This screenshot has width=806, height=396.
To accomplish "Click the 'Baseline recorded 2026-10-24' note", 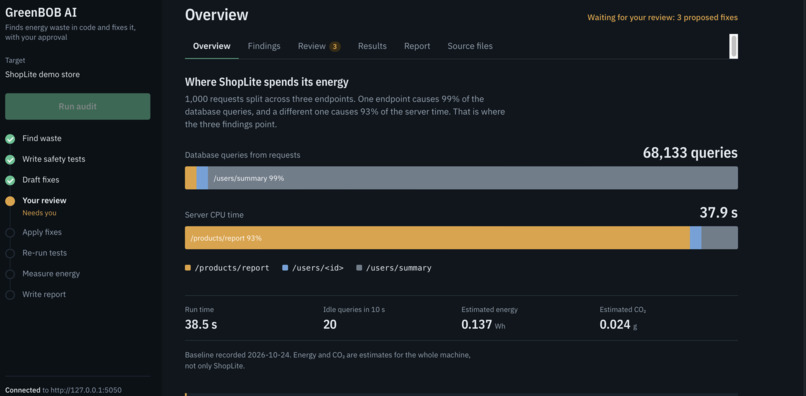I will point(327,361).
